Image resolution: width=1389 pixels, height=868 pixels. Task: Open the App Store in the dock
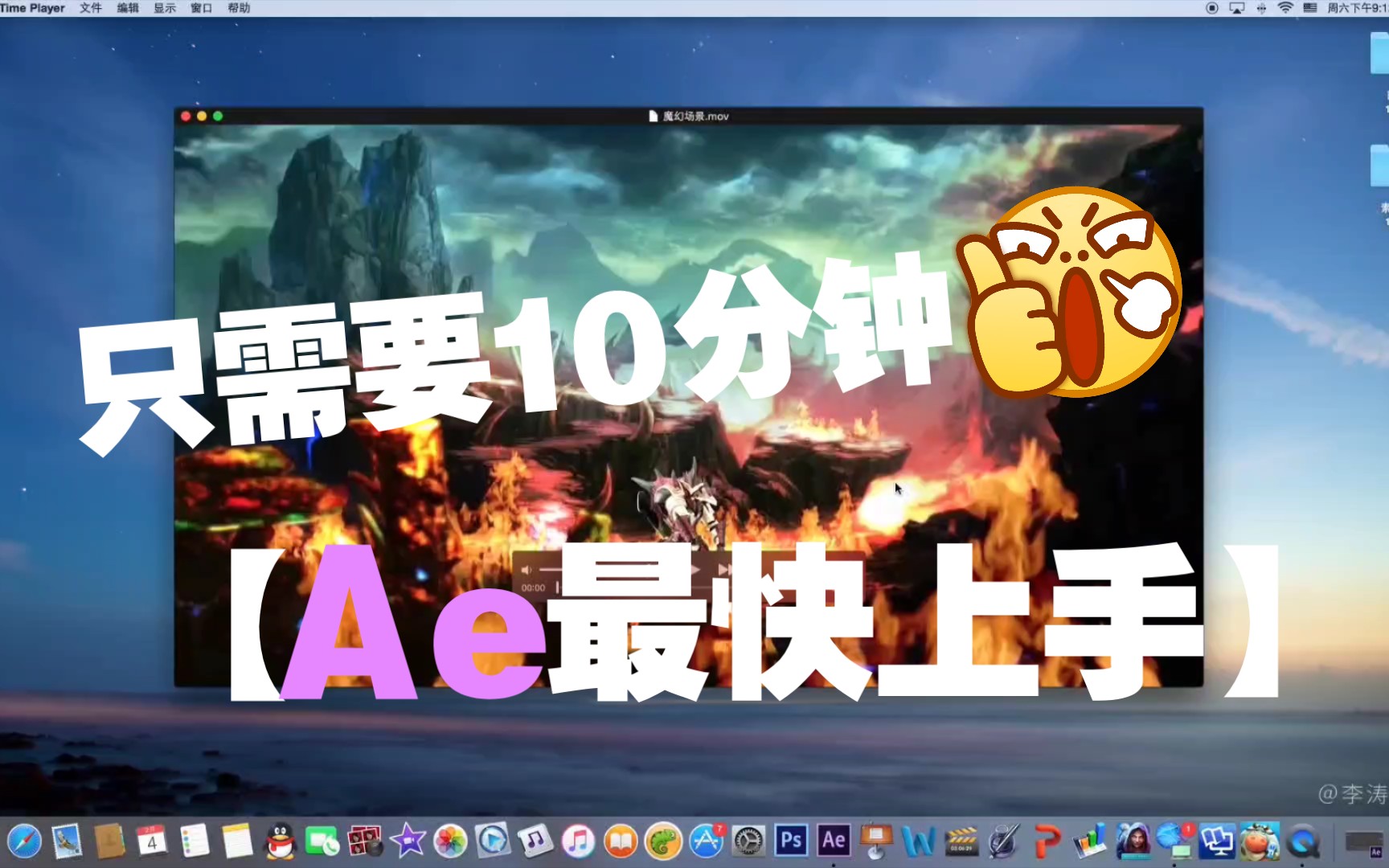click(x=707, y=841)
